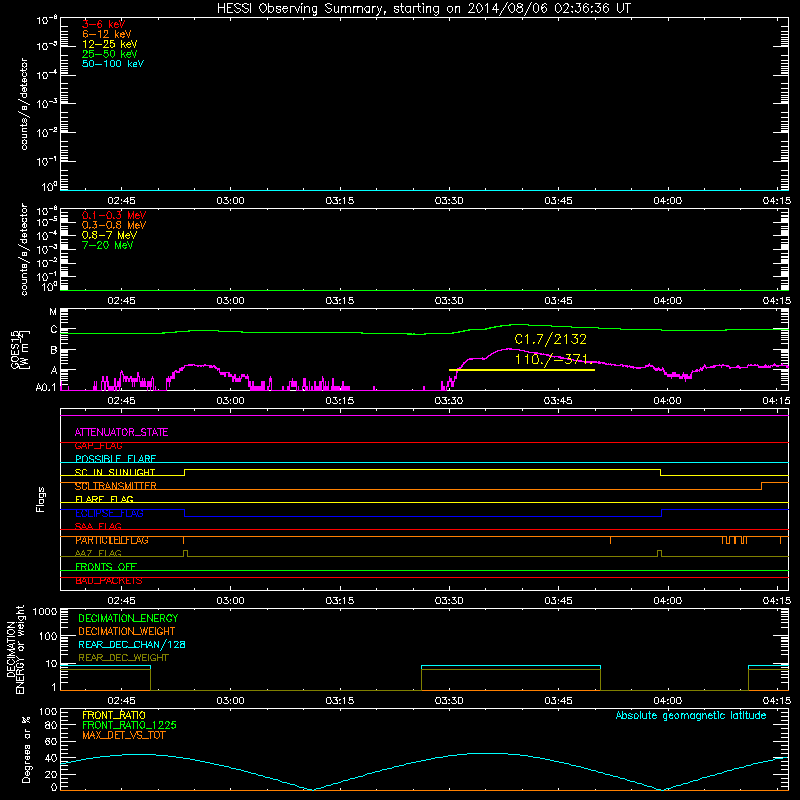Click '04:00' tick under Flags panel
The image size is (800, 800).
[x=667, y=601]
